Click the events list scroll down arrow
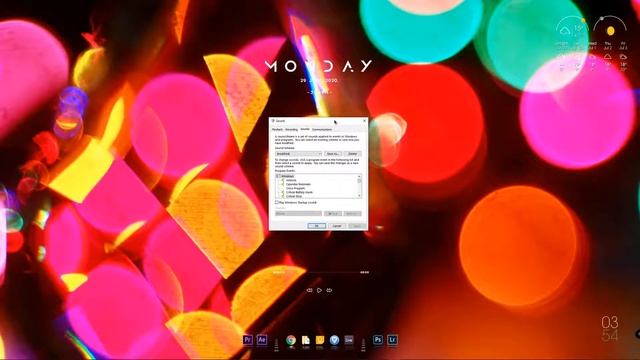640x360 pixels. [360, 196]
